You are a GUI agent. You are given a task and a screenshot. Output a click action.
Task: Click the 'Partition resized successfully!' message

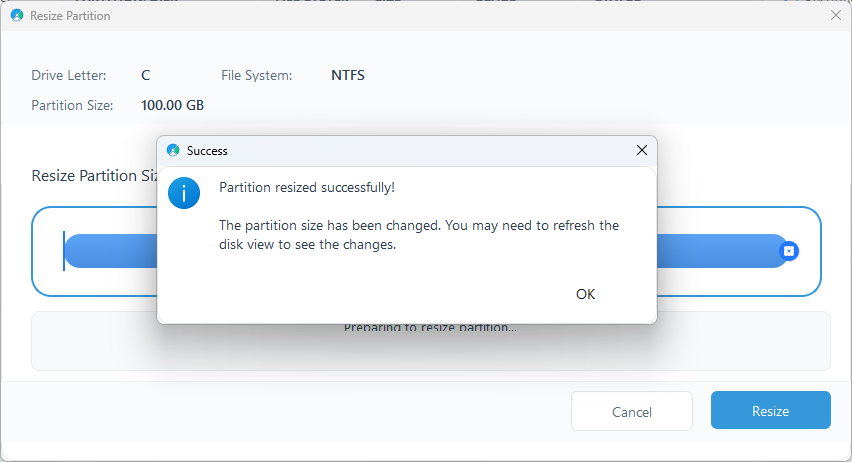pyautogui.click(x=307, y=188)
